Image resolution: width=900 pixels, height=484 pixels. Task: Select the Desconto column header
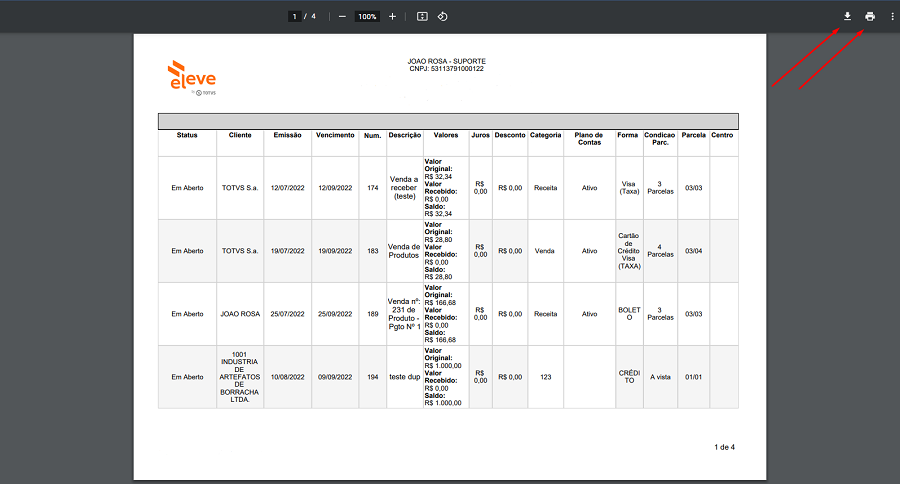(510, 135)
